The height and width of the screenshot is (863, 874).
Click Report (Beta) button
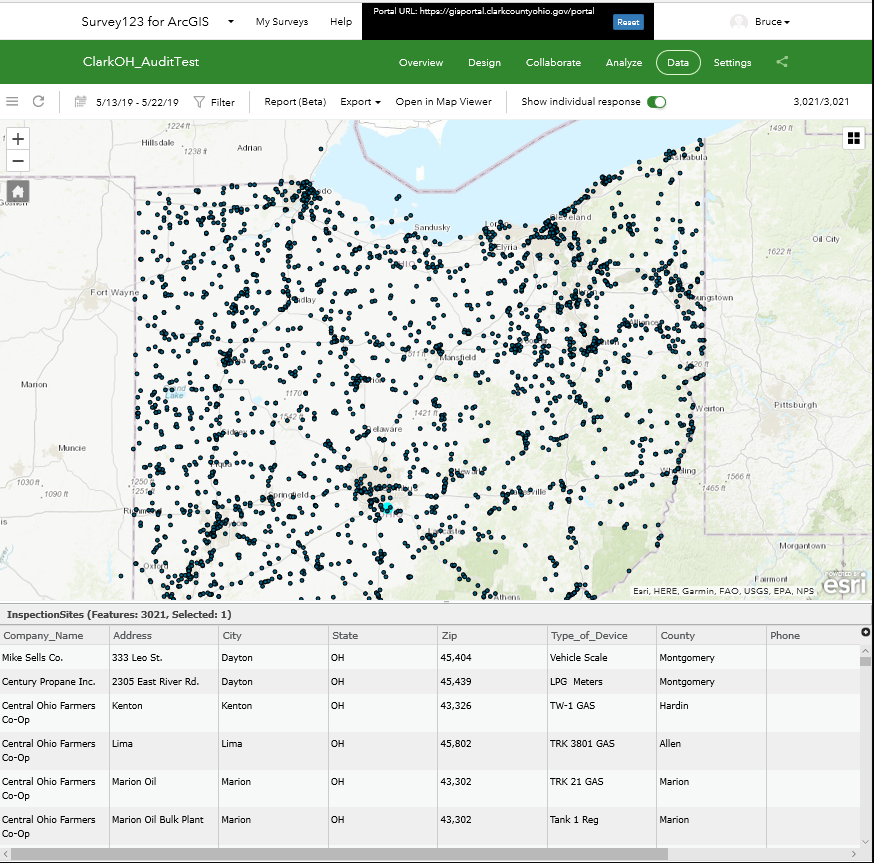pos(295,102)
